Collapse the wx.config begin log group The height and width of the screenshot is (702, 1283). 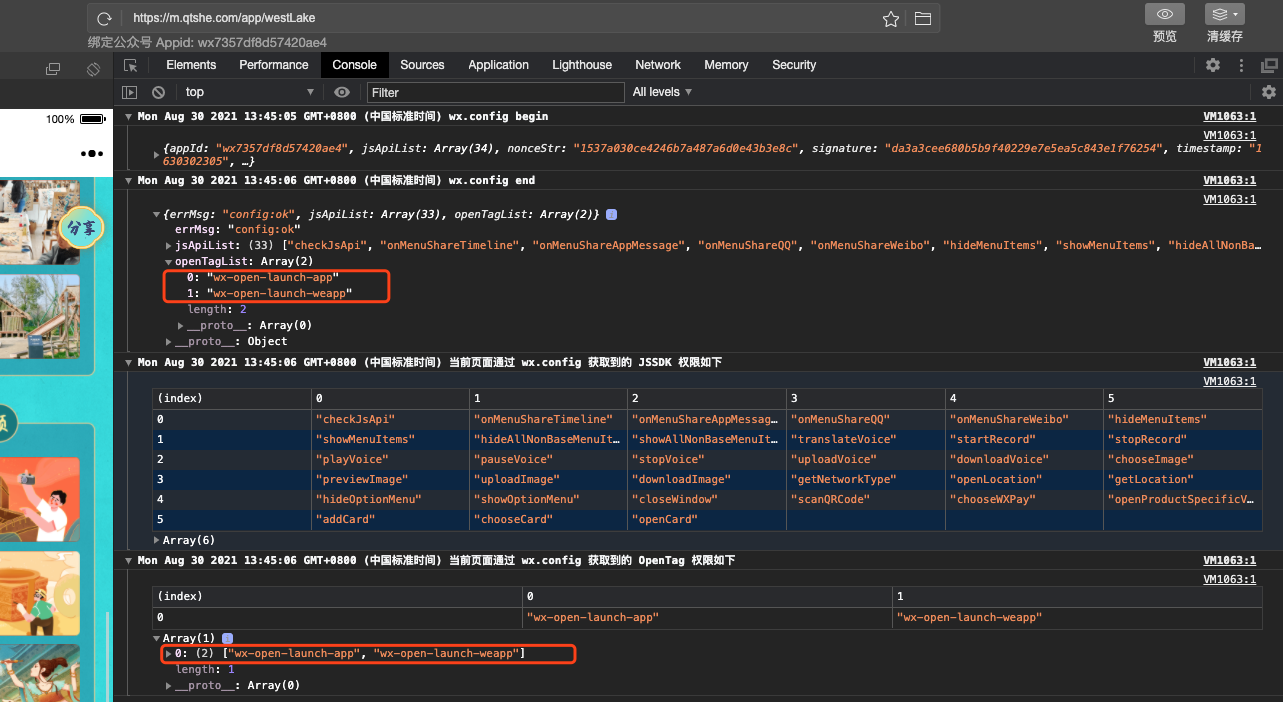[x=128, y=116]
